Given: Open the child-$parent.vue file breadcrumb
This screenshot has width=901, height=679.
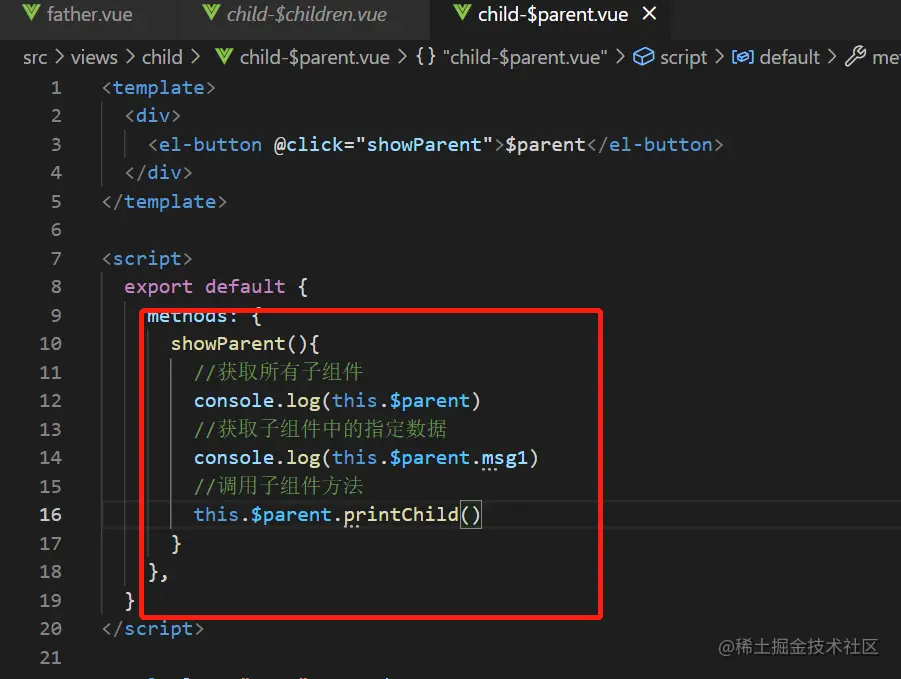Looking at the screenshot, I should pos(314,57).
